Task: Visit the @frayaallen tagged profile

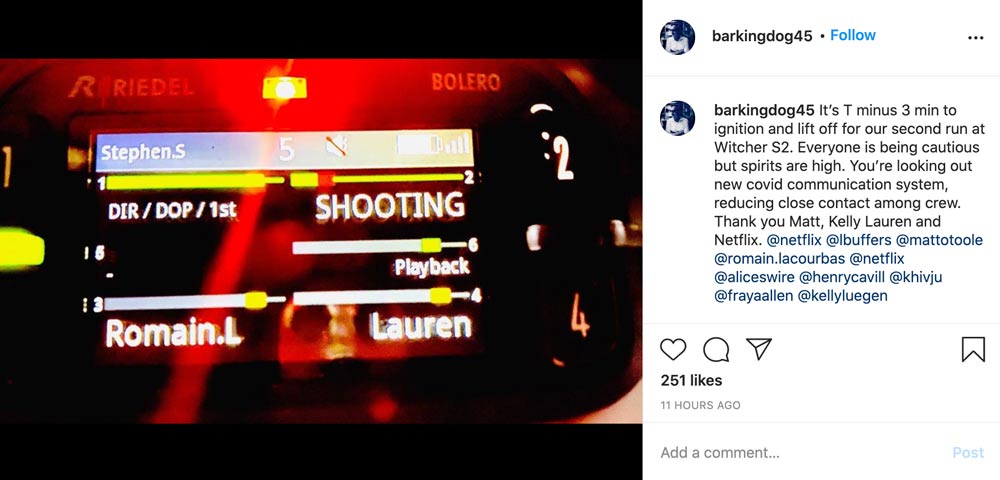Action: coord(753,296)
